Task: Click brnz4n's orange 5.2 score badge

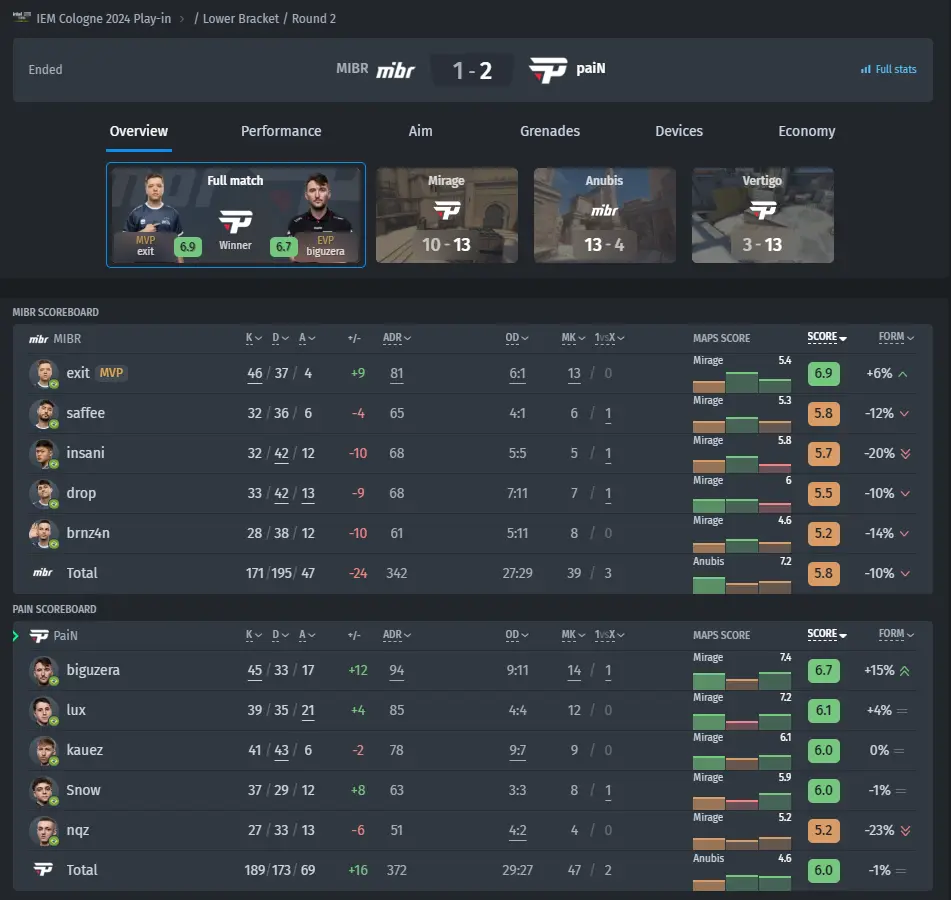Action: [823, 534]
